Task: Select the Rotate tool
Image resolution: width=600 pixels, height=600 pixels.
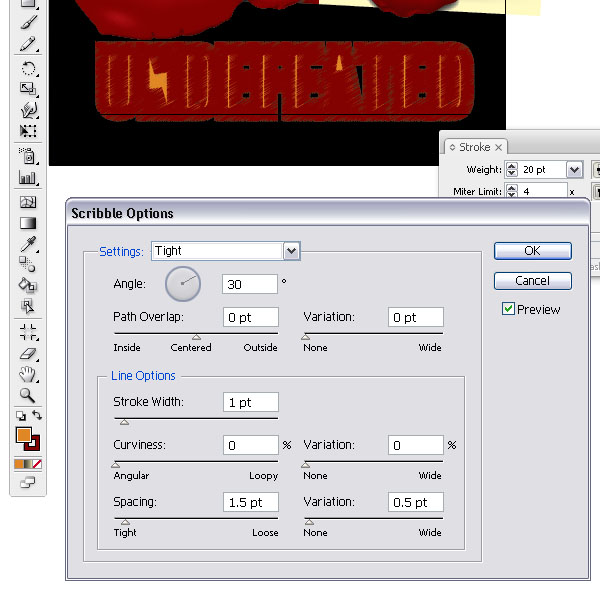Action: [28, 69]
